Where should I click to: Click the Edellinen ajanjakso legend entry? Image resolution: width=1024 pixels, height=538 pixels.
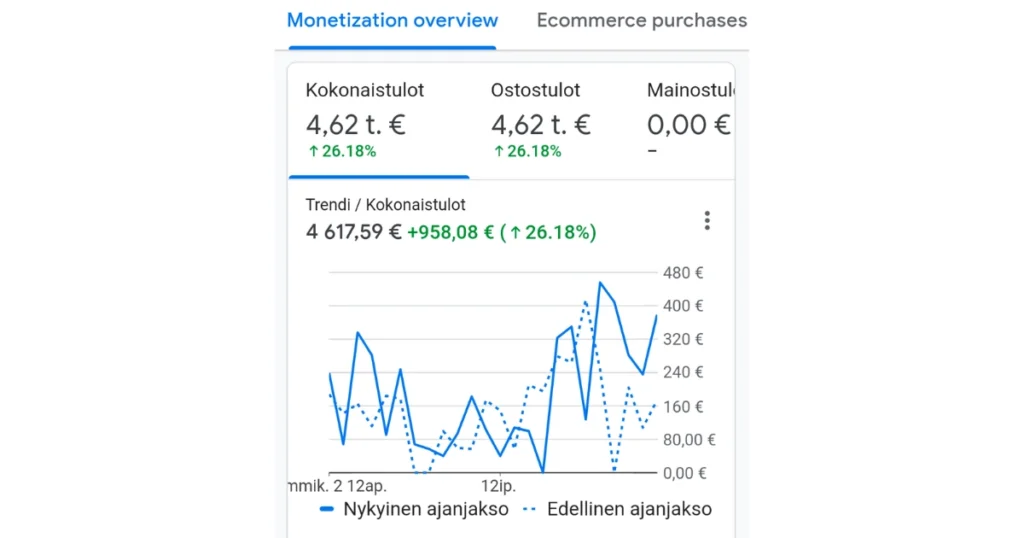pos(618,509)
